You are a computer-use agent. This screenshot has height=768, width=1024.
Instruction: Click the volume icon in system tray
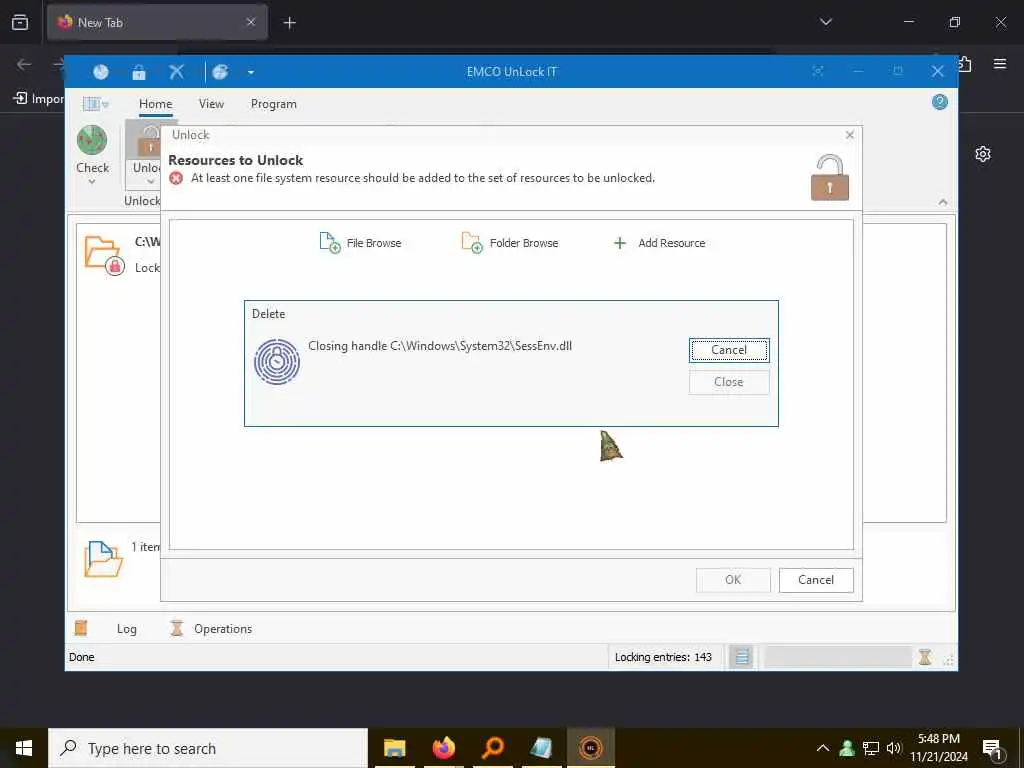(x=893, y=748)
